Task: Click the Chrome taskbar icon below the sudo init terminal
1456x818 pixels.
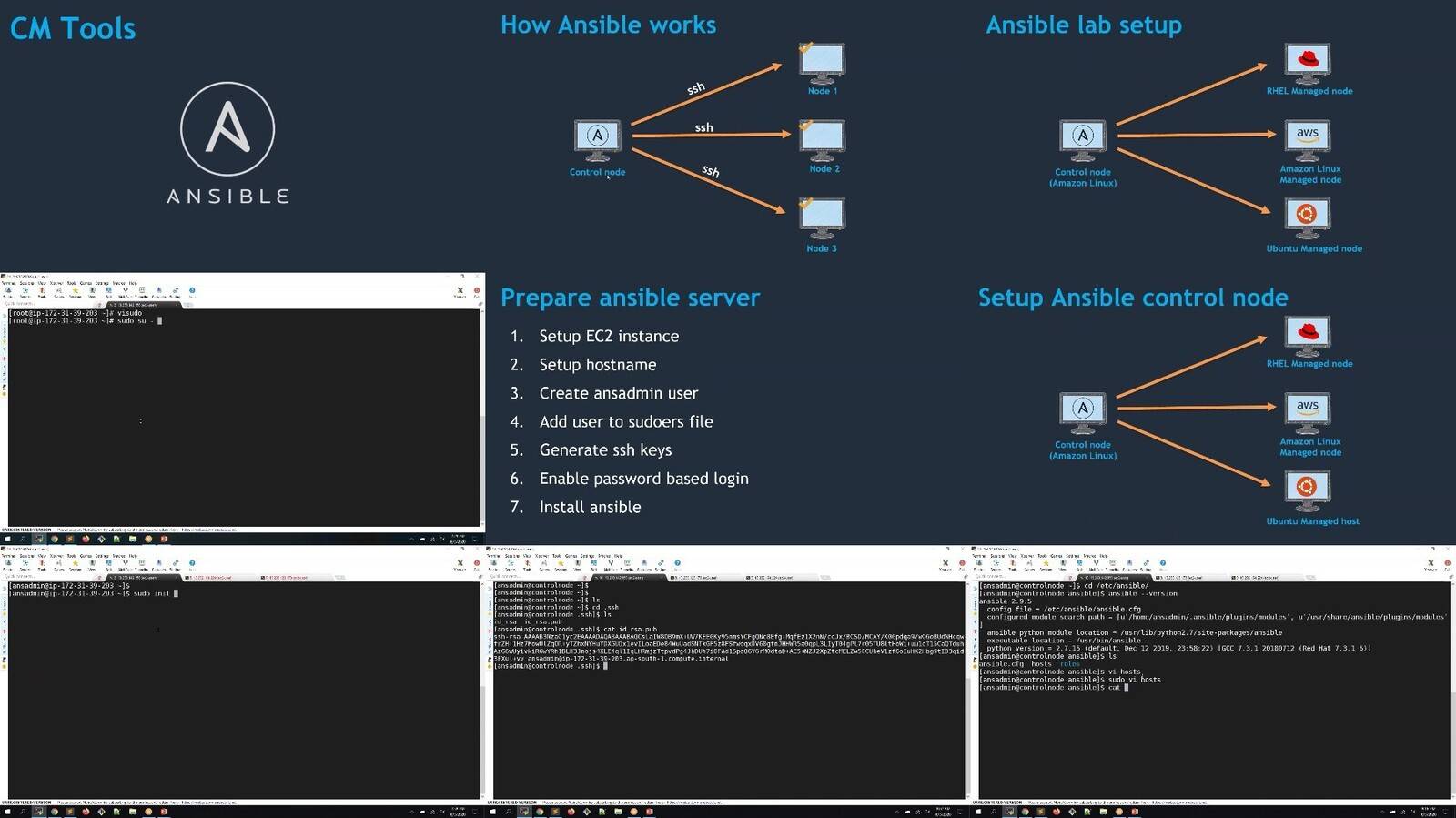Action: [55, 812]
